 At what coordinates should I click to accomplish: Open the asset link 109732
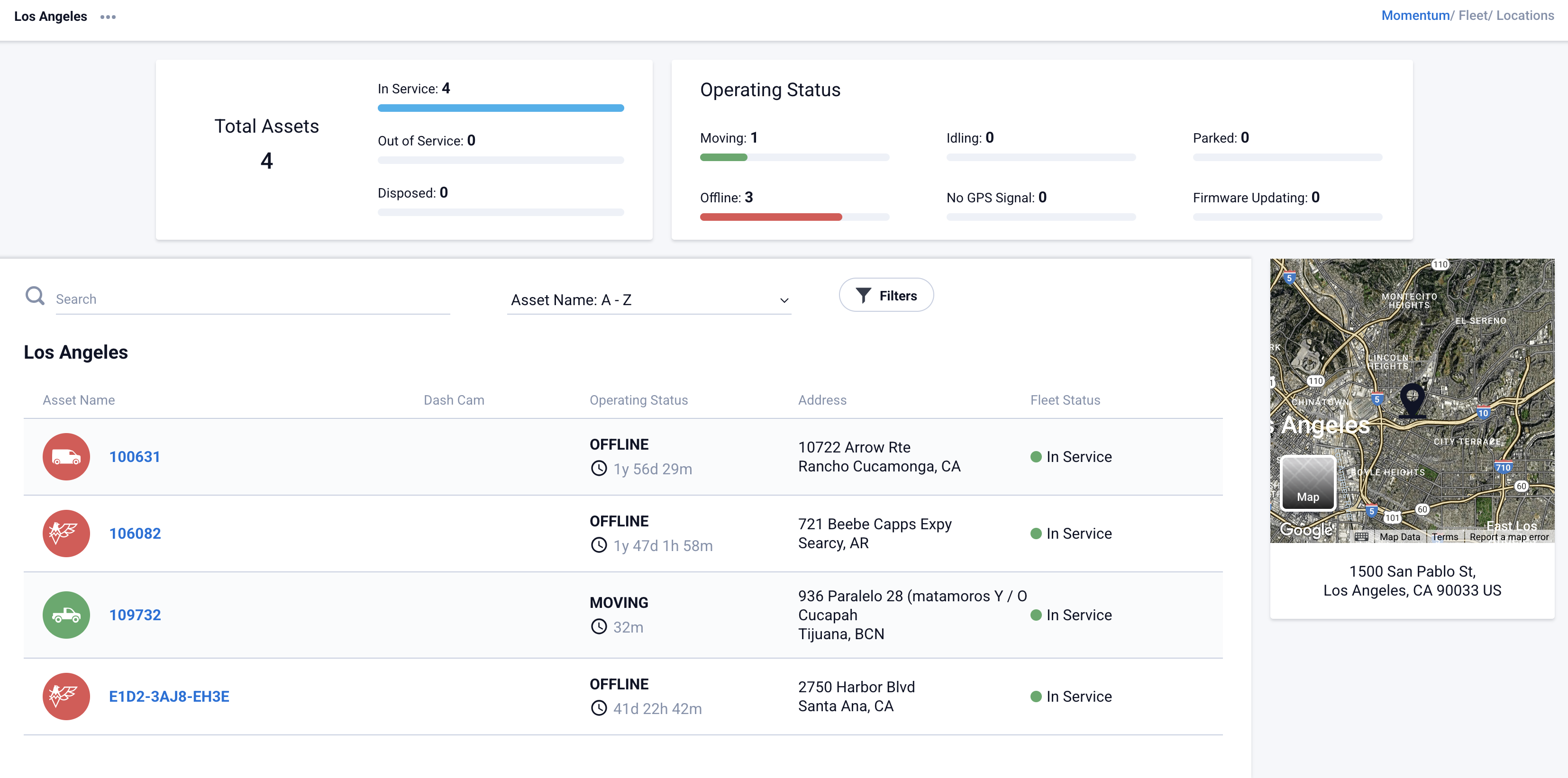[135, 615]
